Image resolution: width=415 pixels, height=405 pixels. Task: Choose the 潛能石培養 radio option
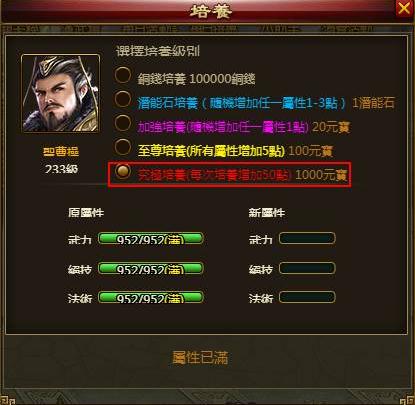point(123,99)
